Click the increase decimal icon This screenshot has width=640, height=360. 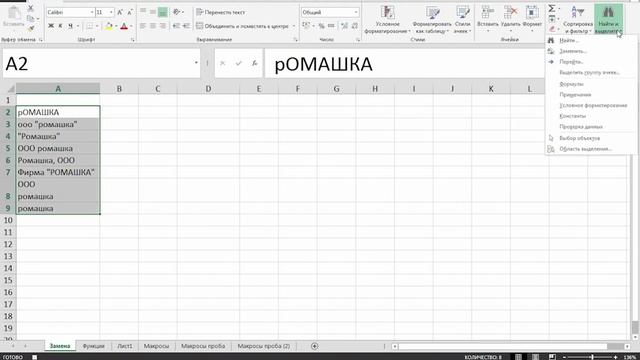click(x=344, y=26)
